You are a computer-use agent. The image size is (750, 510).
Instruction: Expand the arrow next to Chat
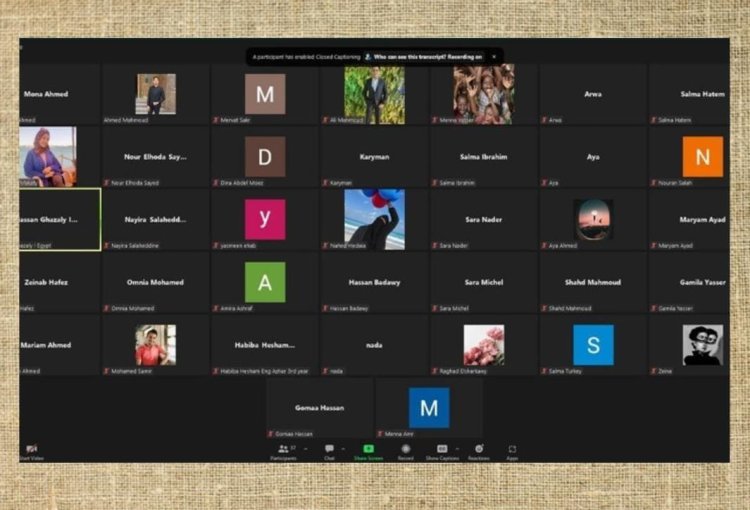[x=342, y=448]
